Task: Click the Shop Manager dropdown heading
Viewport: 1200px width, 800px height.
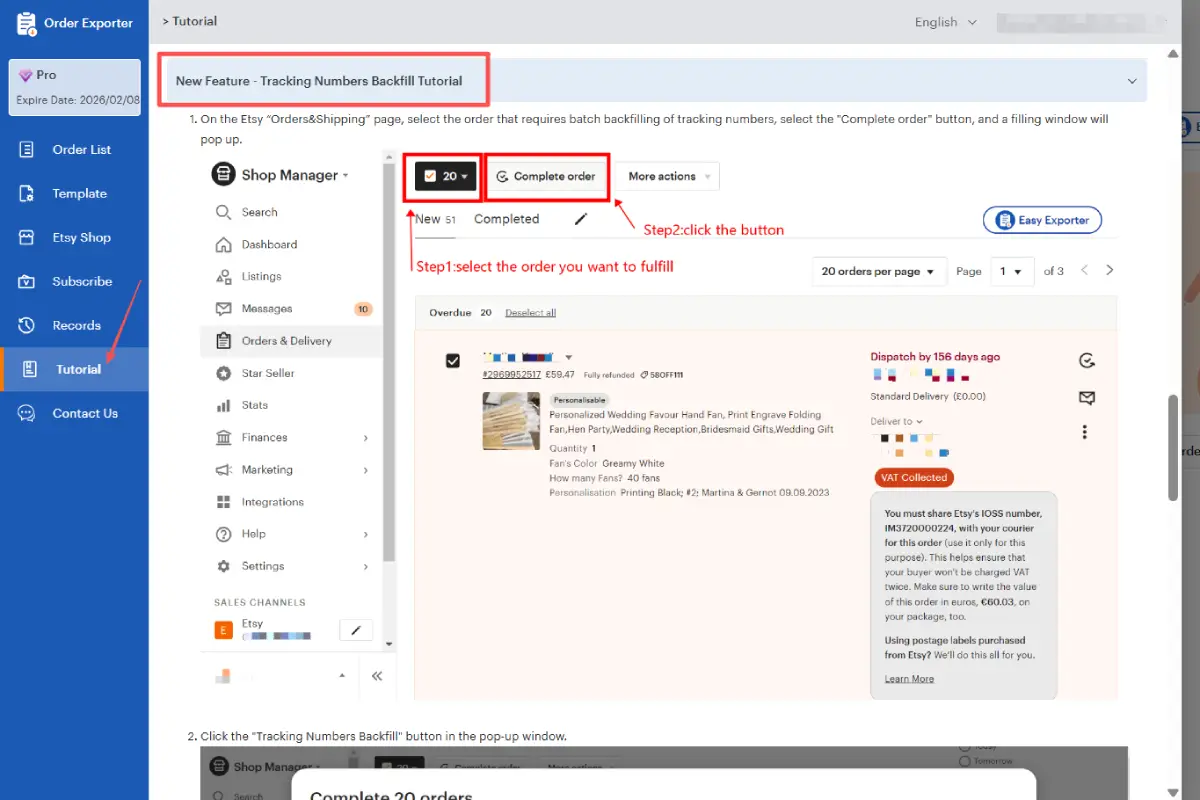Action: pos(281,175)
